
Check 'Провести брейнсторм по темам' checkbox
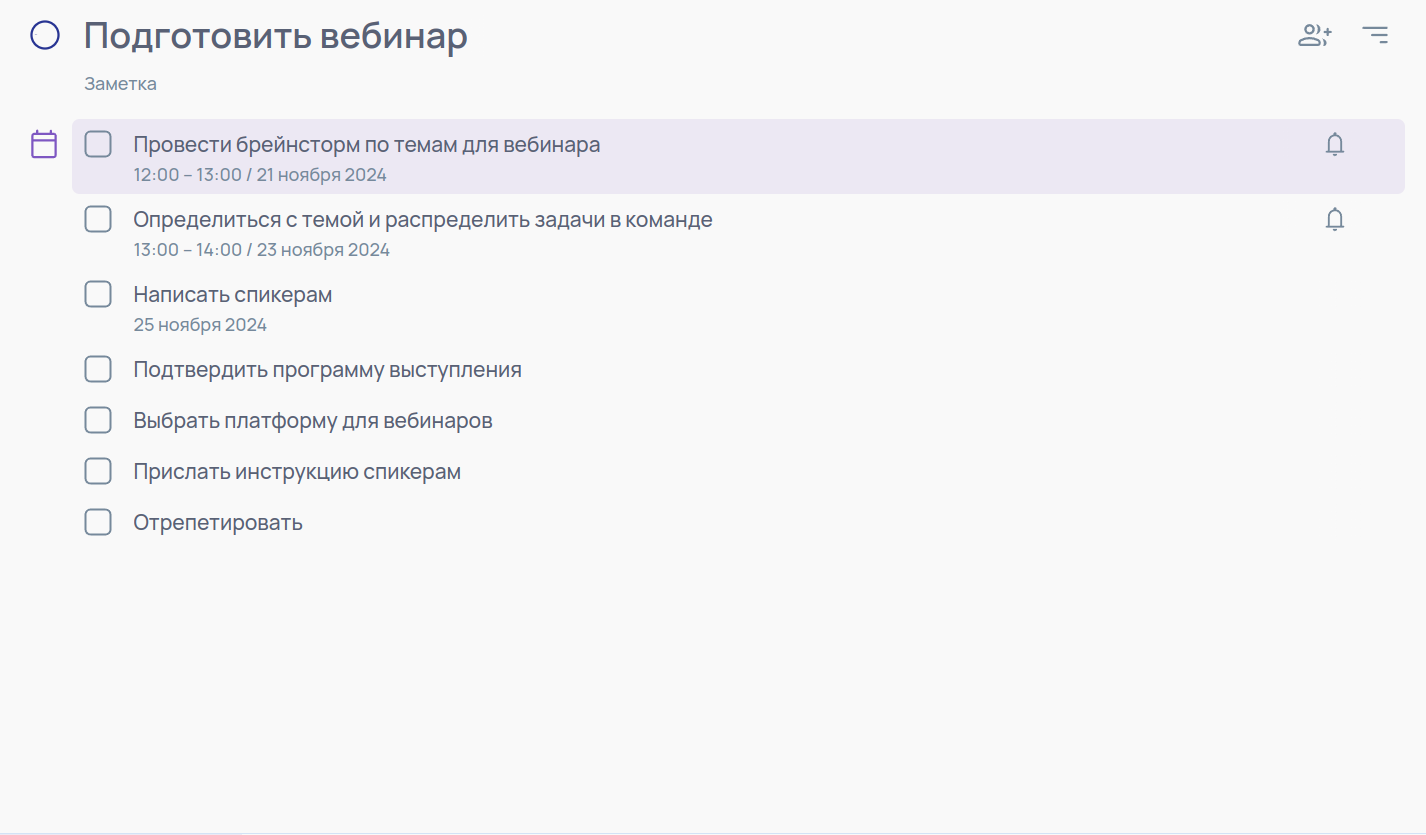point(98,144)
